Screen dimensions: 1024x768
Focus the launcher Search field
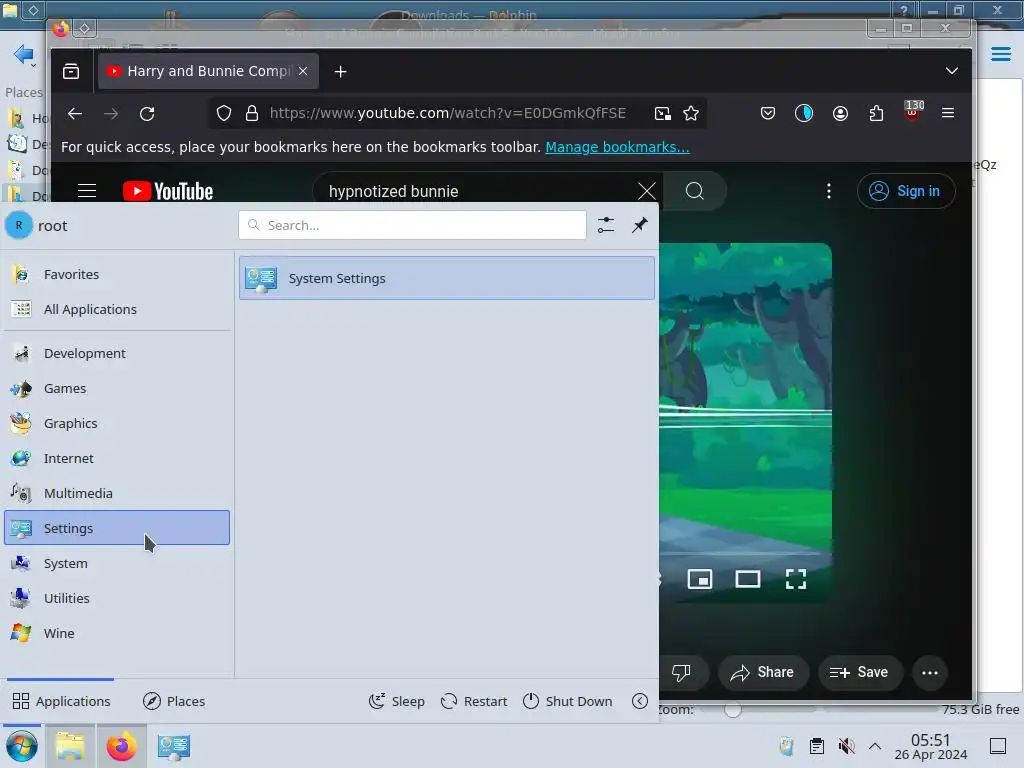coord(412,225)
